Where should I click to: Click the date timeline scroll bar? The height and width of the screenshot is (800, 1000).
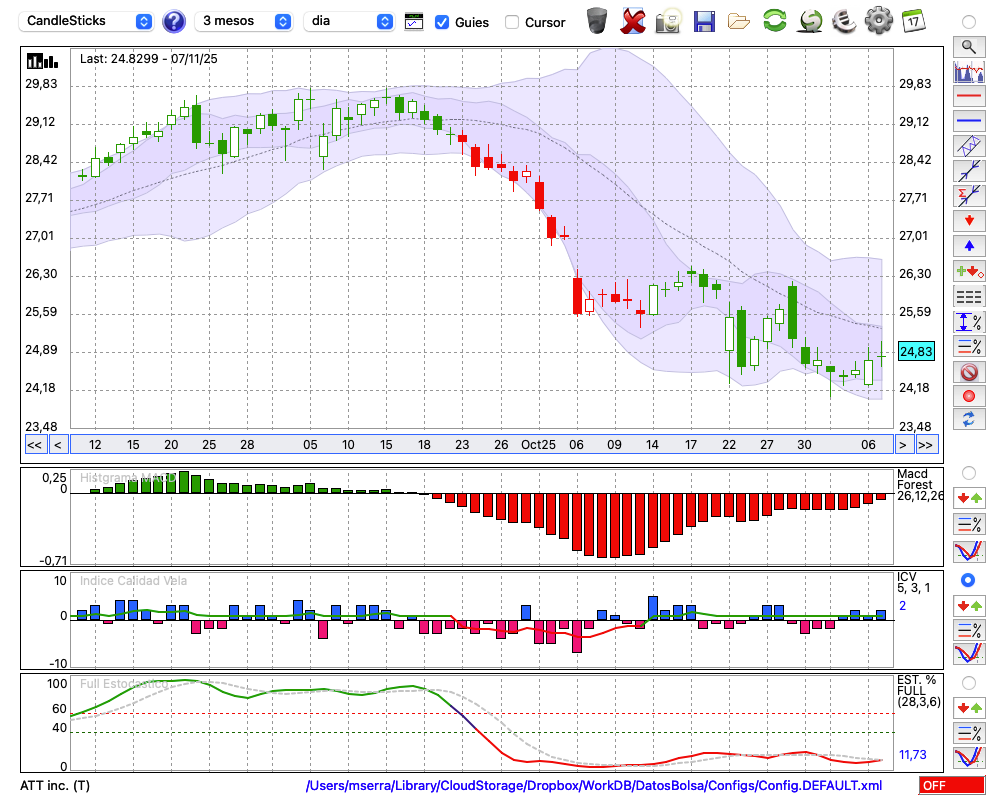[480, 444]
